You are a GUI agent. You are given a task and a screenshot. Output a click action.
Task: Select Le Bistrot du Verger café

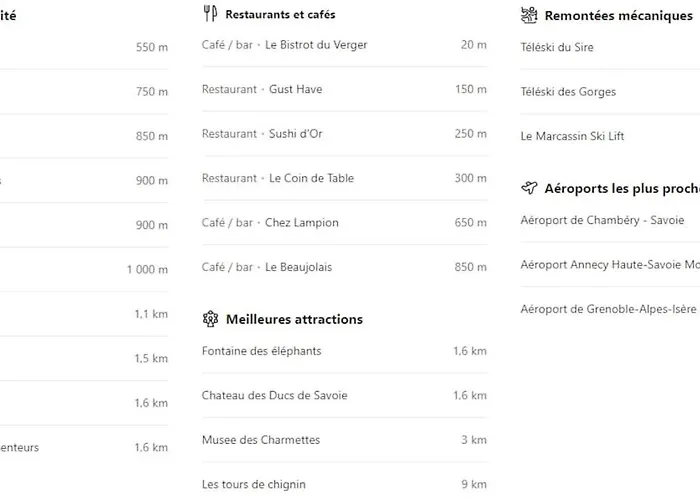344,45
